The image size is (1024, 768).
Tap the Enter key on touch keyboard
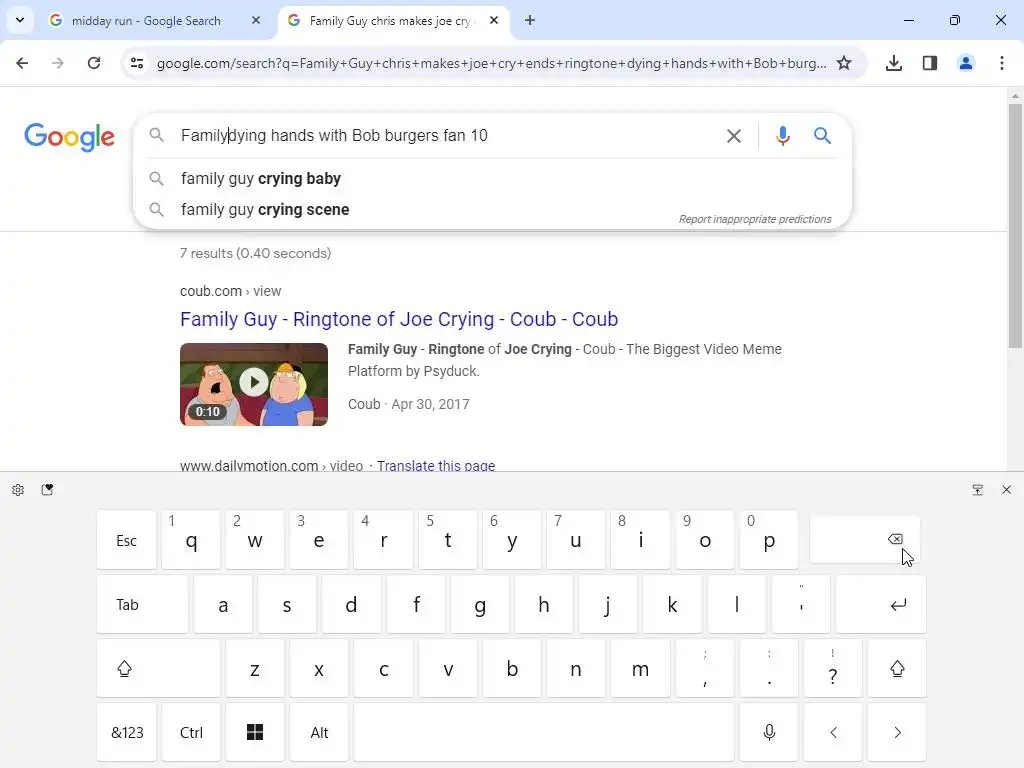point(881,604)
